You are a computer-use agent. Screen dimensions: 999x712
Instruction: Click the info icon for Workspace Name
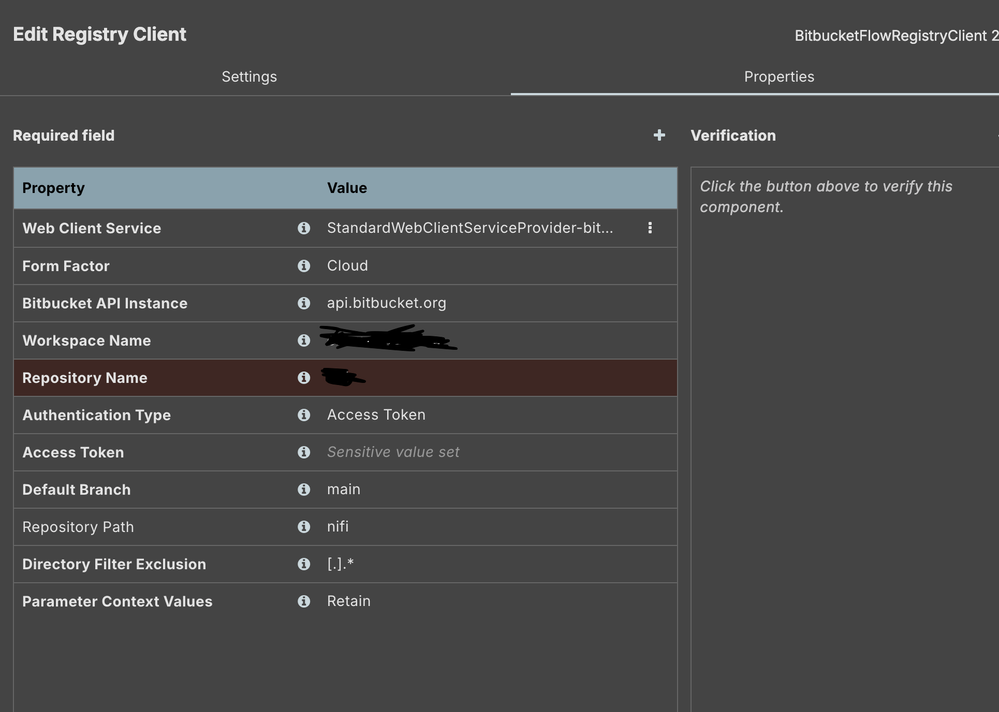304,341
